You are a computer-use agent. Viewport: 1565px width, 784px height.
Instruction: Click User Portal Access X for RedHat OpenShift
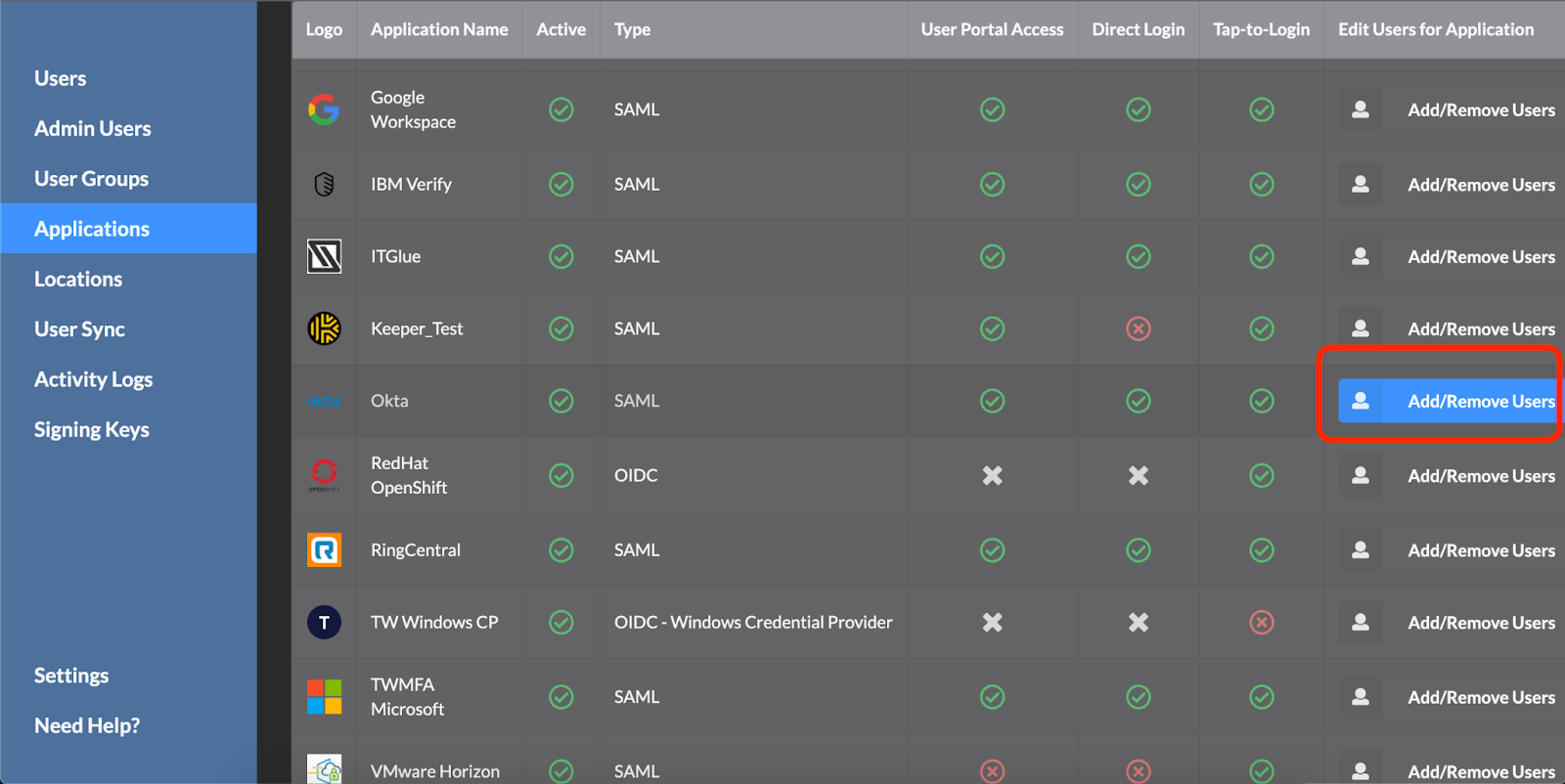click(993, 475)
